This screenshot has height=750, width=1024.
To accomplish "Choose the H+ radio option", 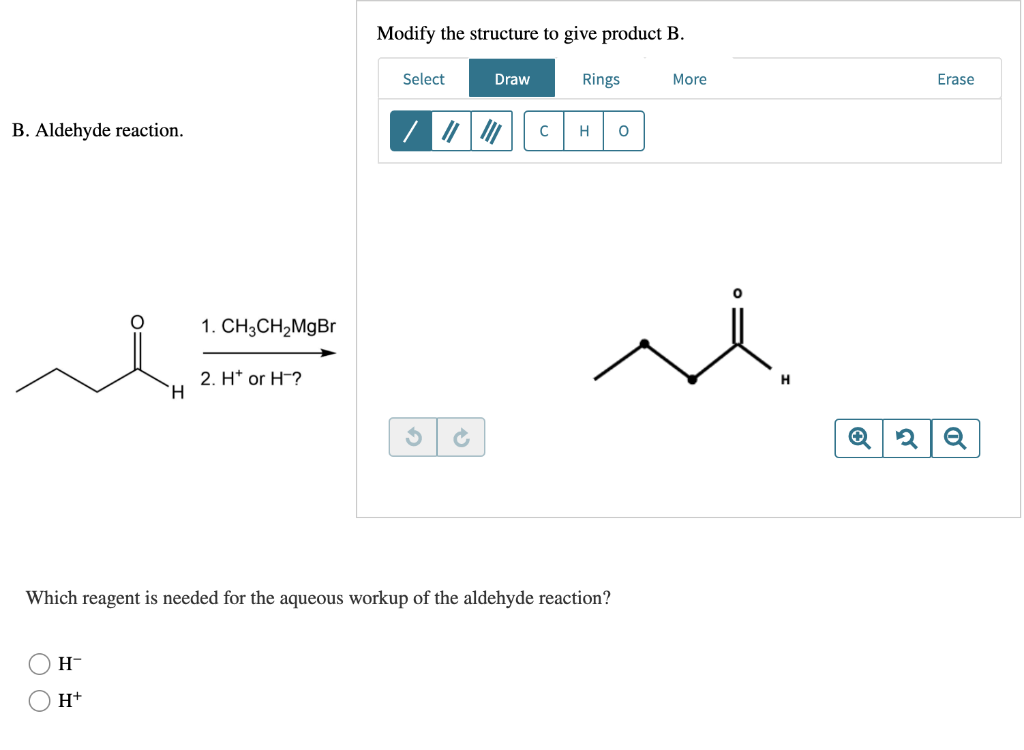I will coord(40,702).
